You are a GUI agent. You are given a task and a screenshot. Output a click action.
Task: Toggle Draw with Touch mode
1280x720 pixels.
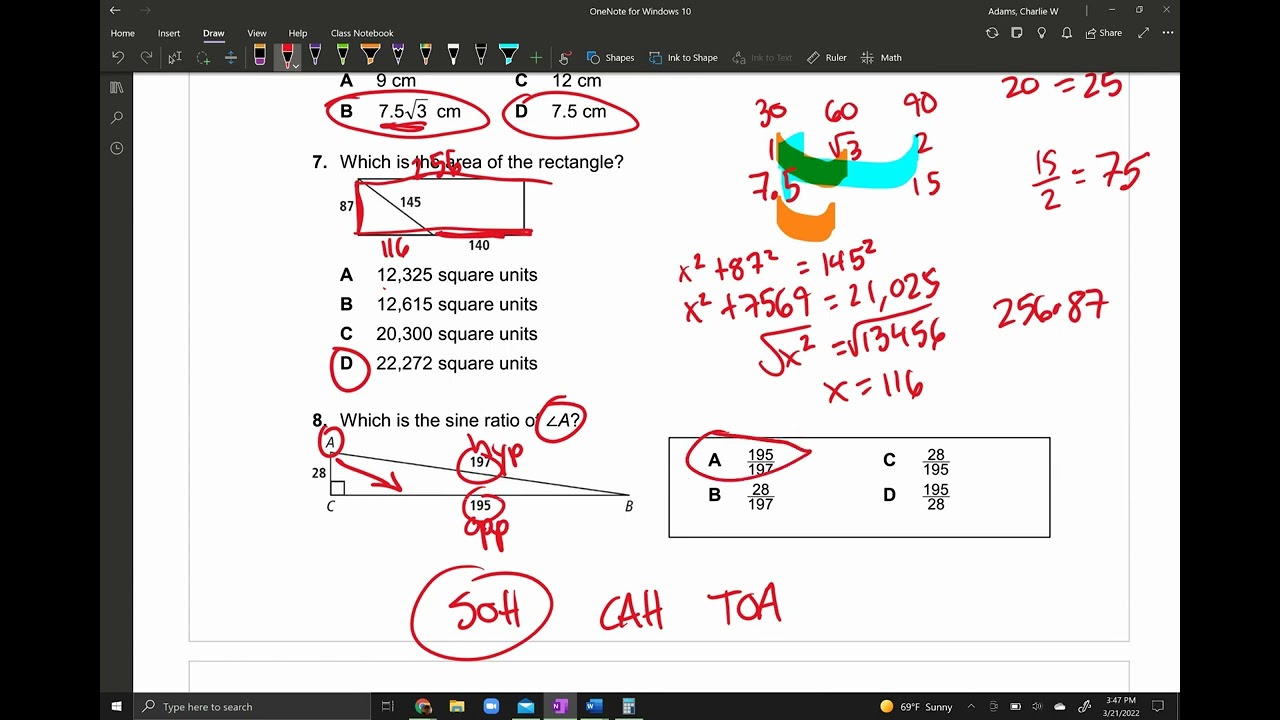click(x=565, y=58)
